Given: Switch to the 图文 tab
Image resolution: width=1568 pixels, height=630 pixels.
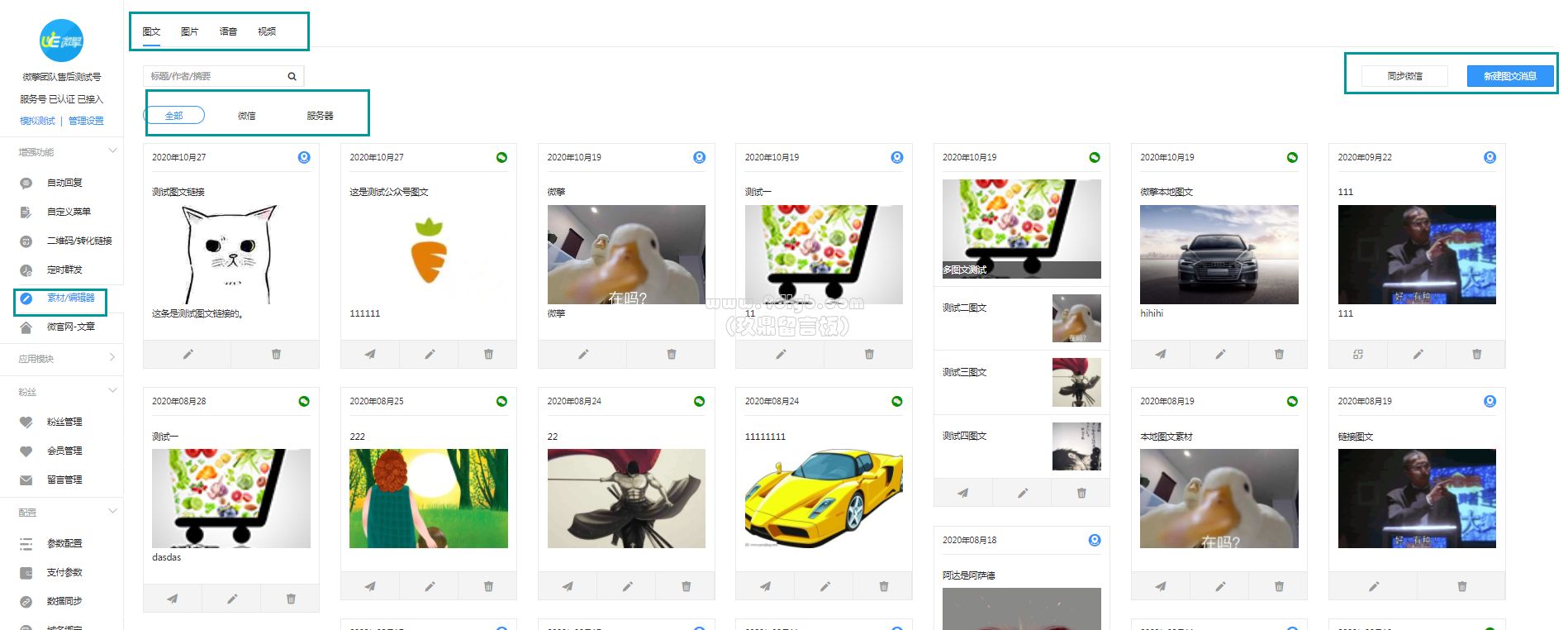Looking at the screenshot, I should [x=151, y=31].
